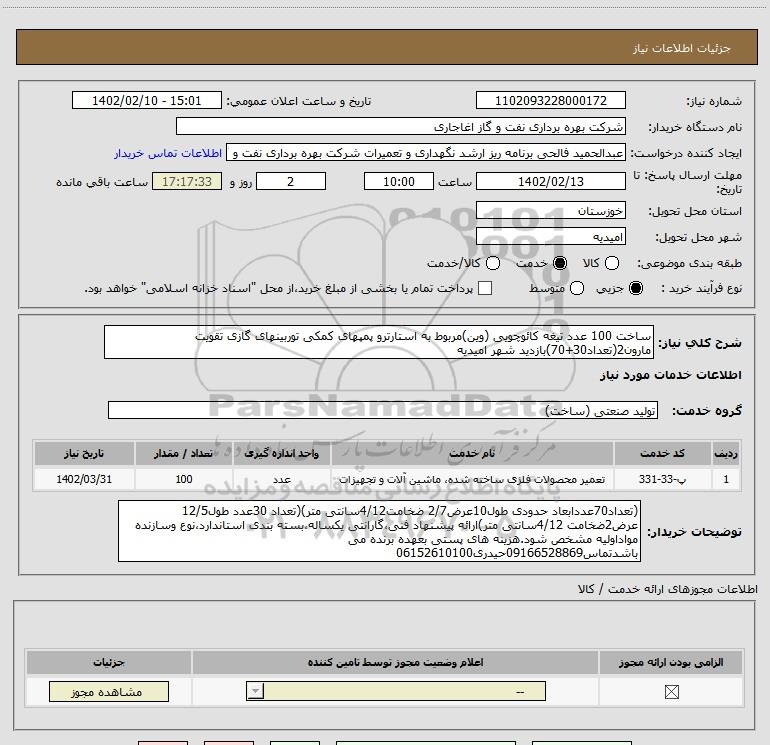
Task: Open the اعلام وضعیت مجوز dropdown
Action: coord(396,691)
